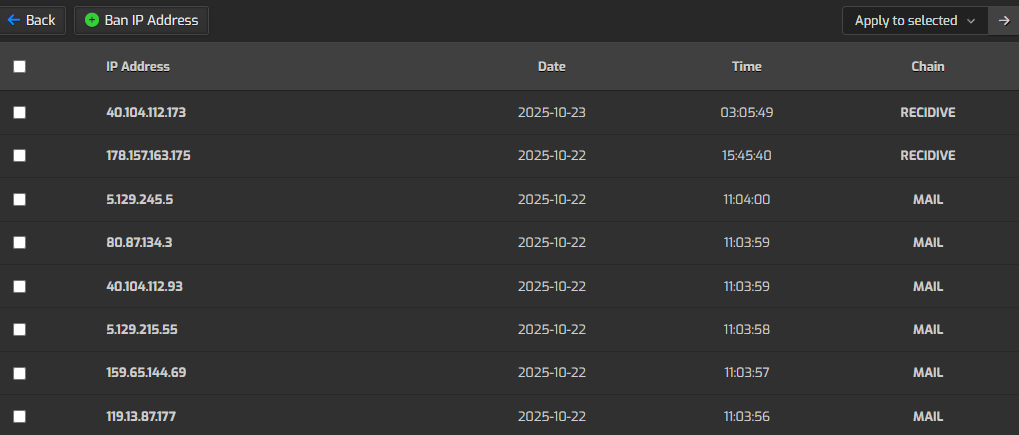Viewport: 1019px width, 435px height.
Task: Click the blue back arrow icon
Action: (14, 20)
